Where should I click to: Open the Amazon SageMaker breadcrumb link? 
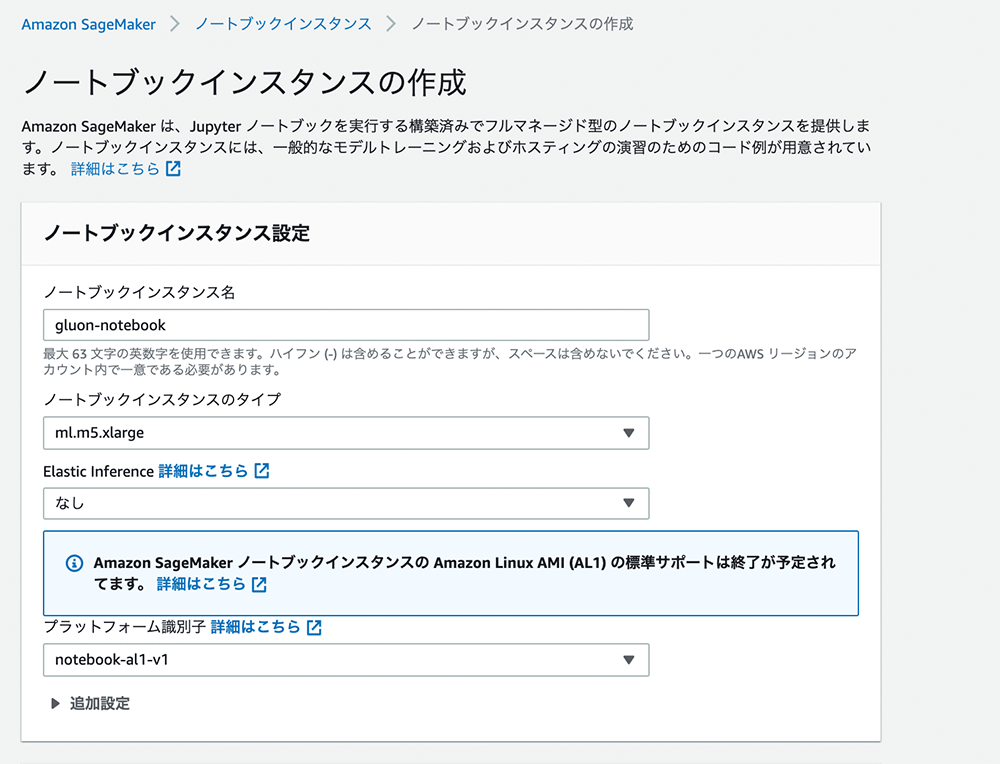89,25
